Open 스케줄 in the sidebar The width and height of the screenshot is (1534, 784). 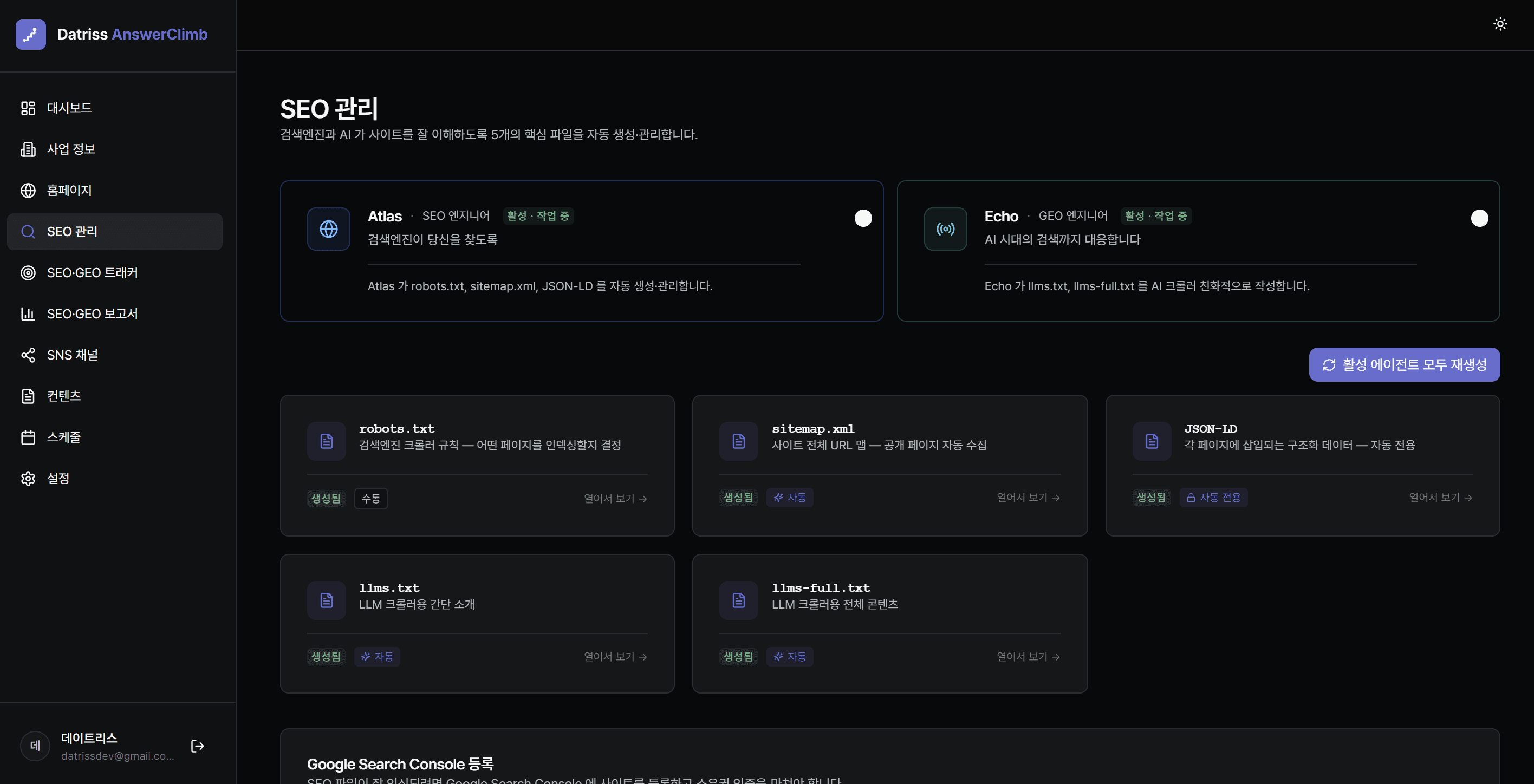click(115, 437)
